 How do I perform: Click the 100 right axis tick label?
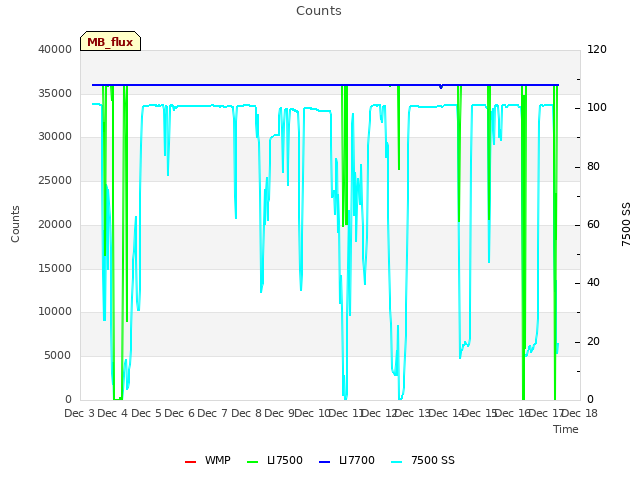[x=597, y=107]
